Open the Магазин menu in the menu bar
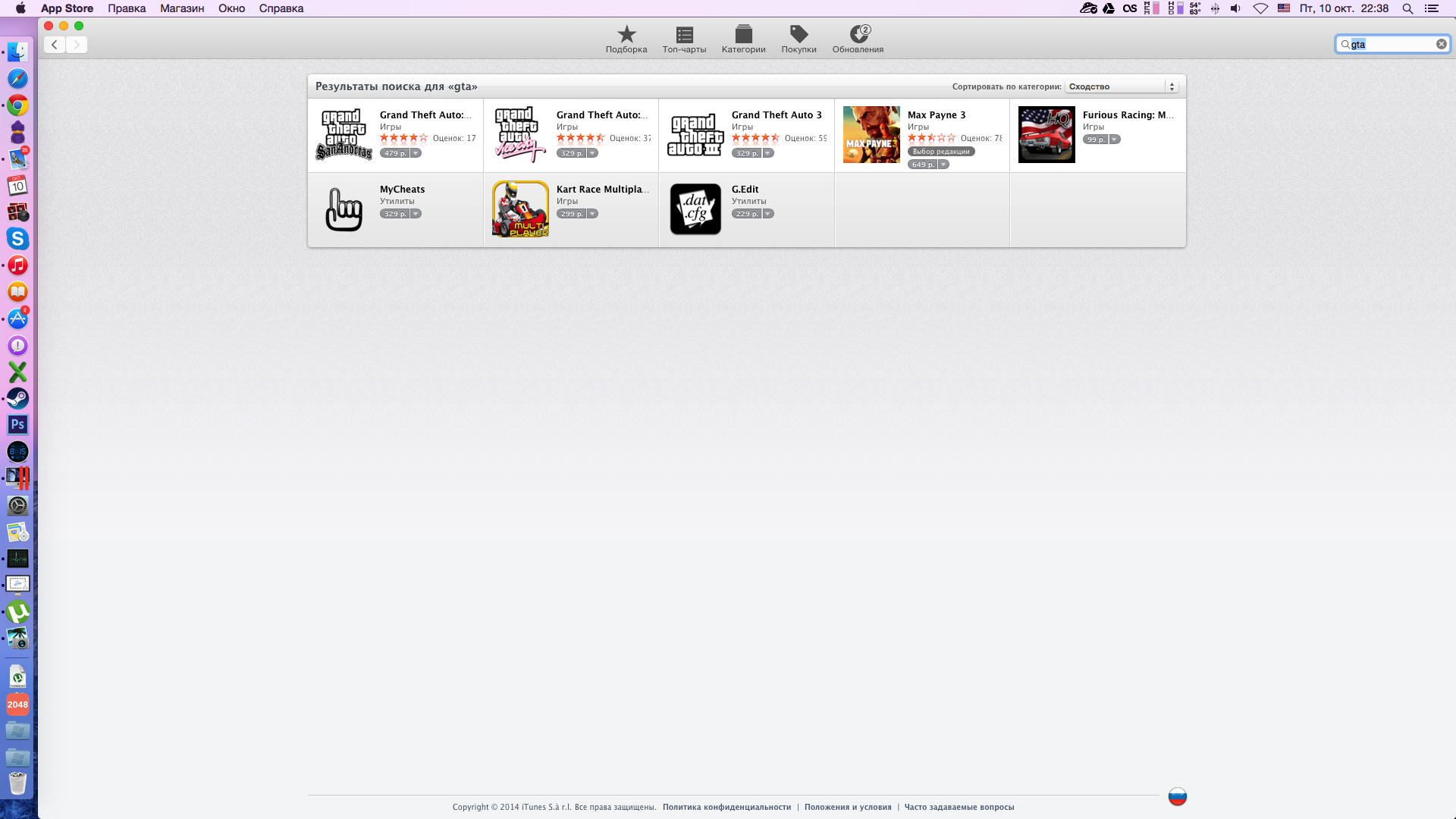The image size is (1456, 819). click(182, 8)
